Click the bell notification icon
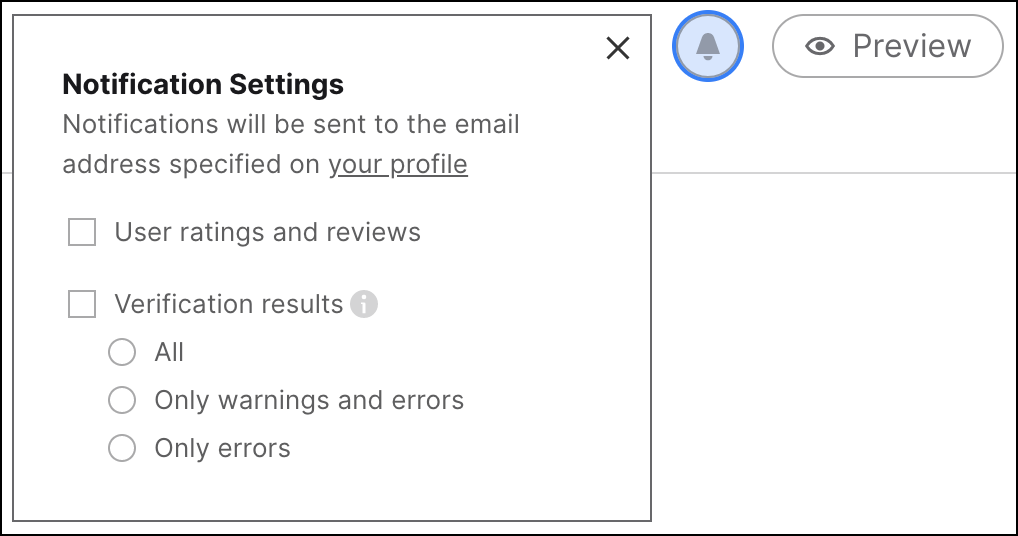 tap(708, 46)
